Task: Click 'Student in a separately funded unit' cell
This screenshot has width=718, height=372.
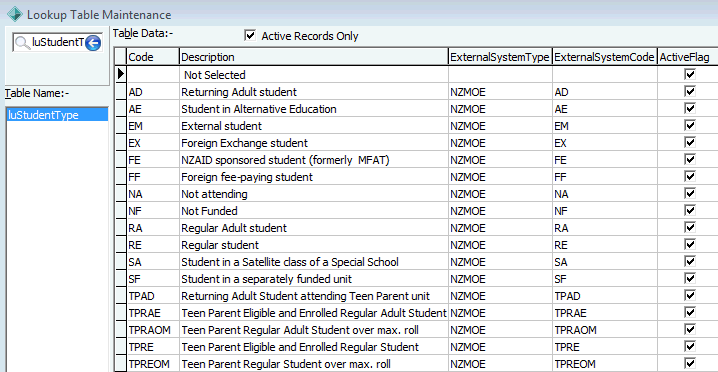Action: tap(313, 279)
